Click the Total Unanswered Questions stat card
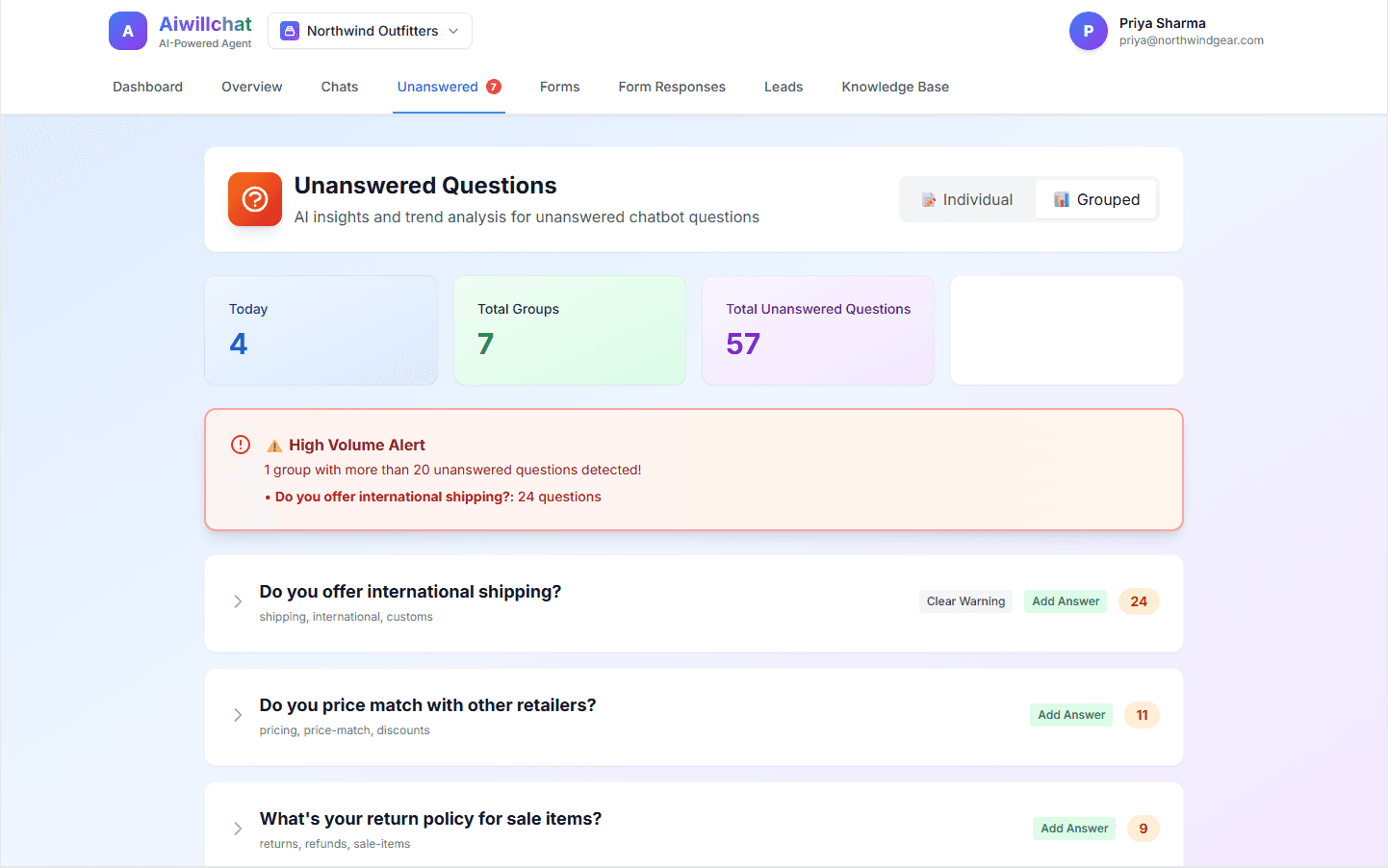1388x868 pixels. [x=818, y=330]
